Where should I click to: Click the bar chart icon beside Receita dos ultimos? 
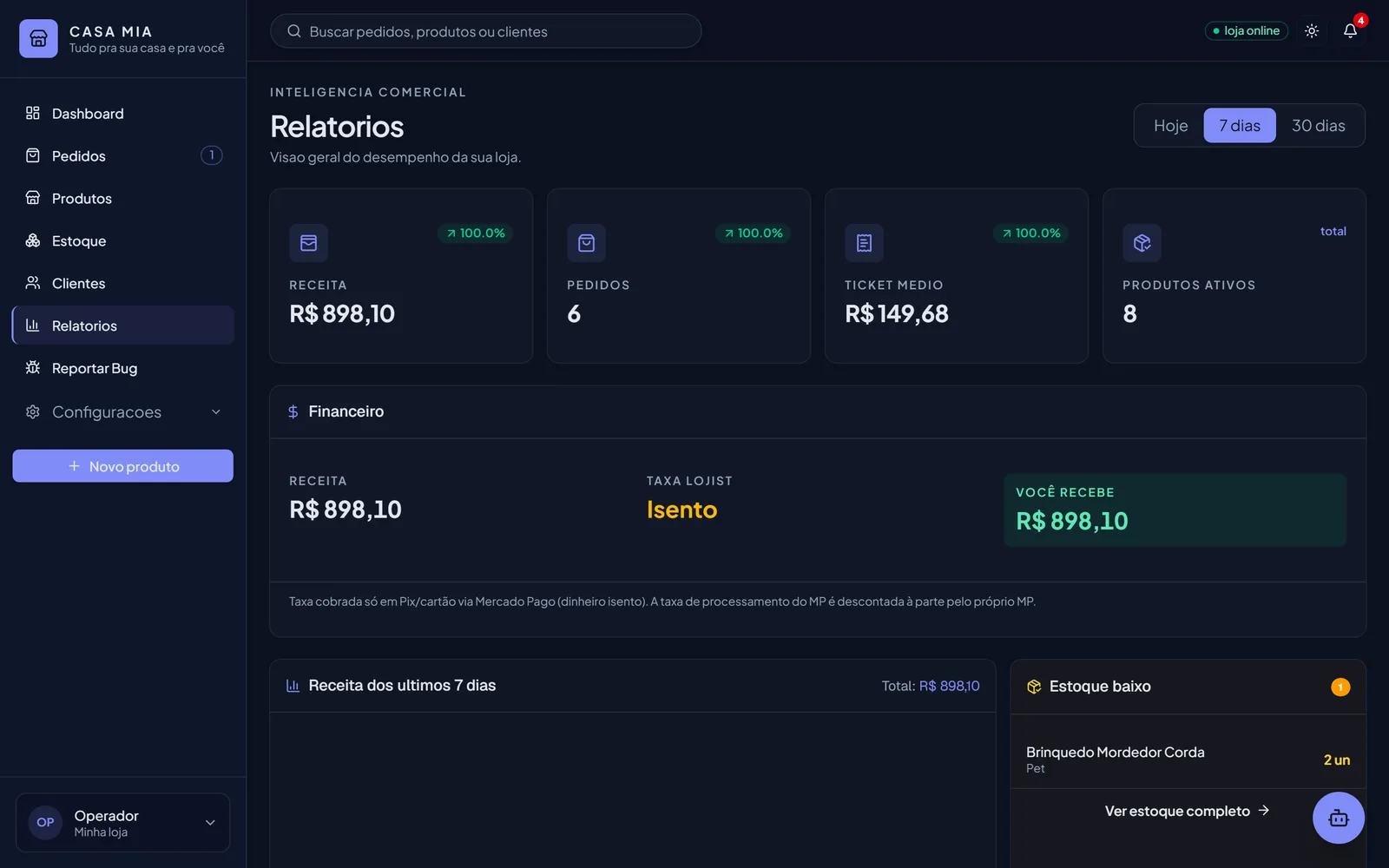(293, 686)
